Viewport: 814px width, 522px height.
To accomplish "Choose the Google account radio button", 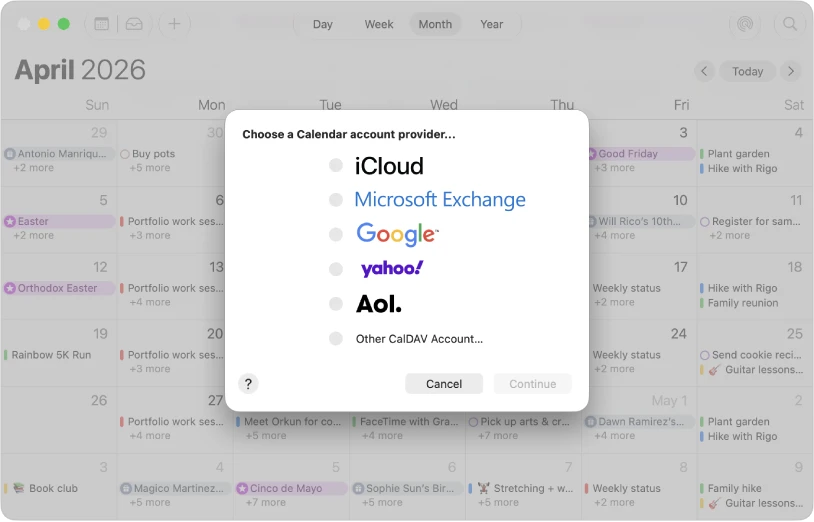I will point(336,234).
